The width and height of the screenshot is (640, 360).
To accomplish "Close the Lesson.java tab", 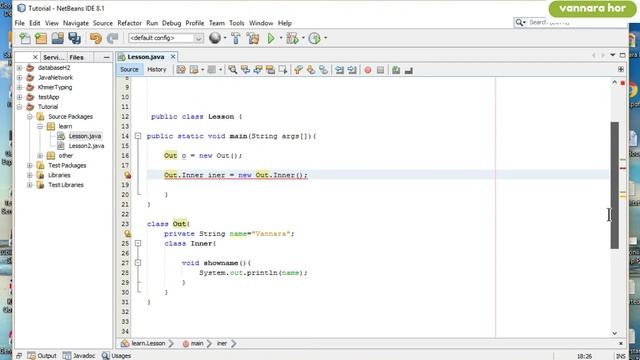I will click(x=173, y=57).
